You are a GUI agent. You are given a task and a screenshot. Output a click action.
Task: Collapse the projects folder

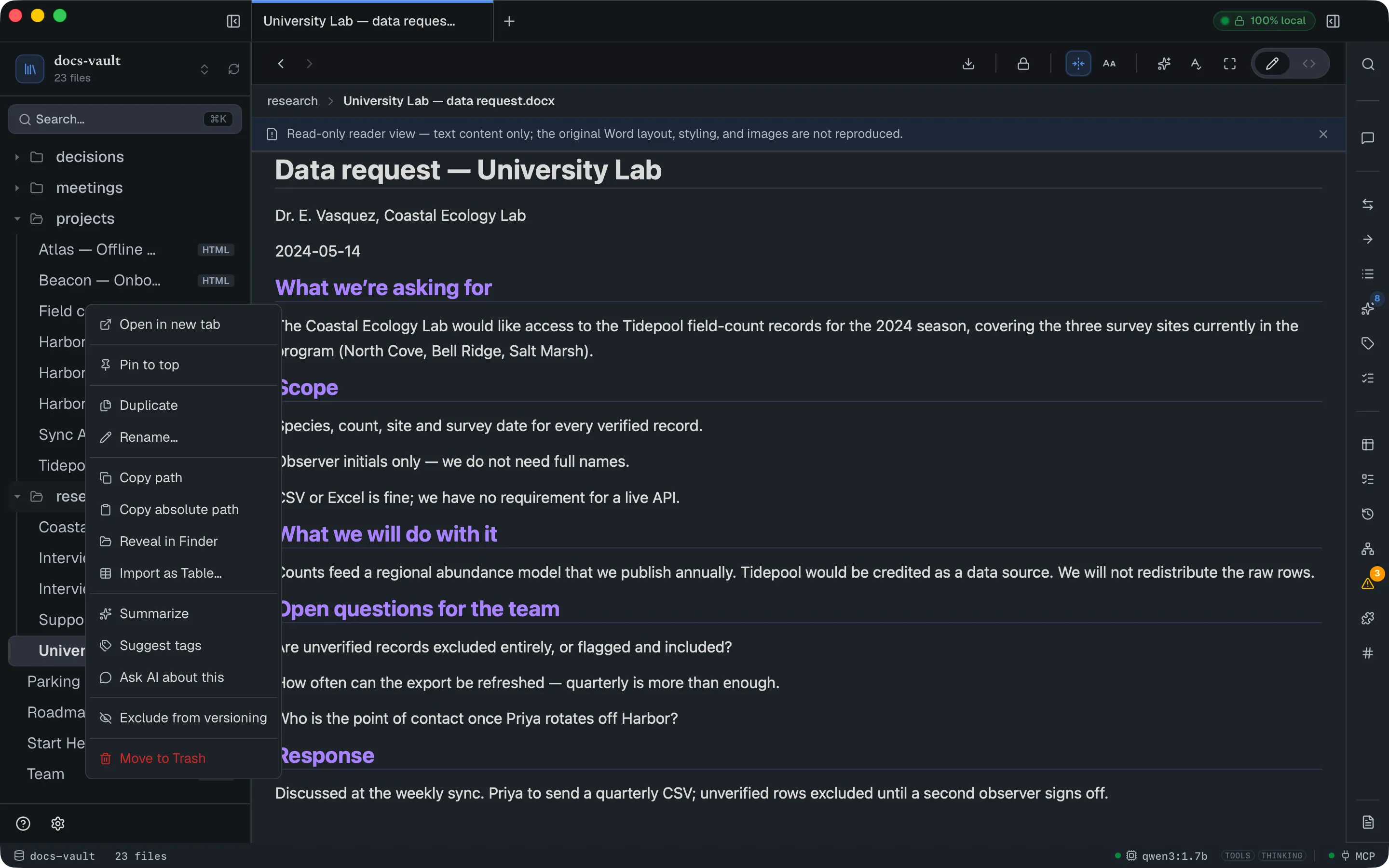click(17, 219)
